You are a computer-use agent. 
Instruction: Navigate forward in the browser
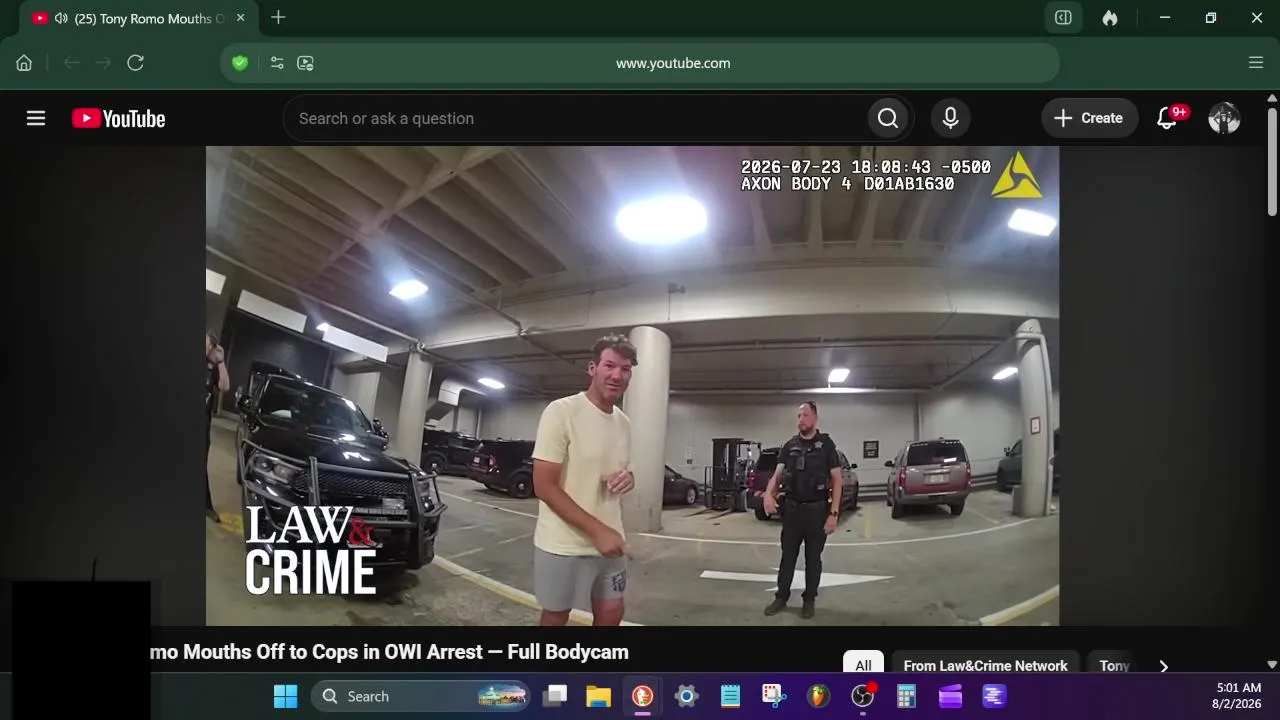pyautogui.click(x=103, y=63)
